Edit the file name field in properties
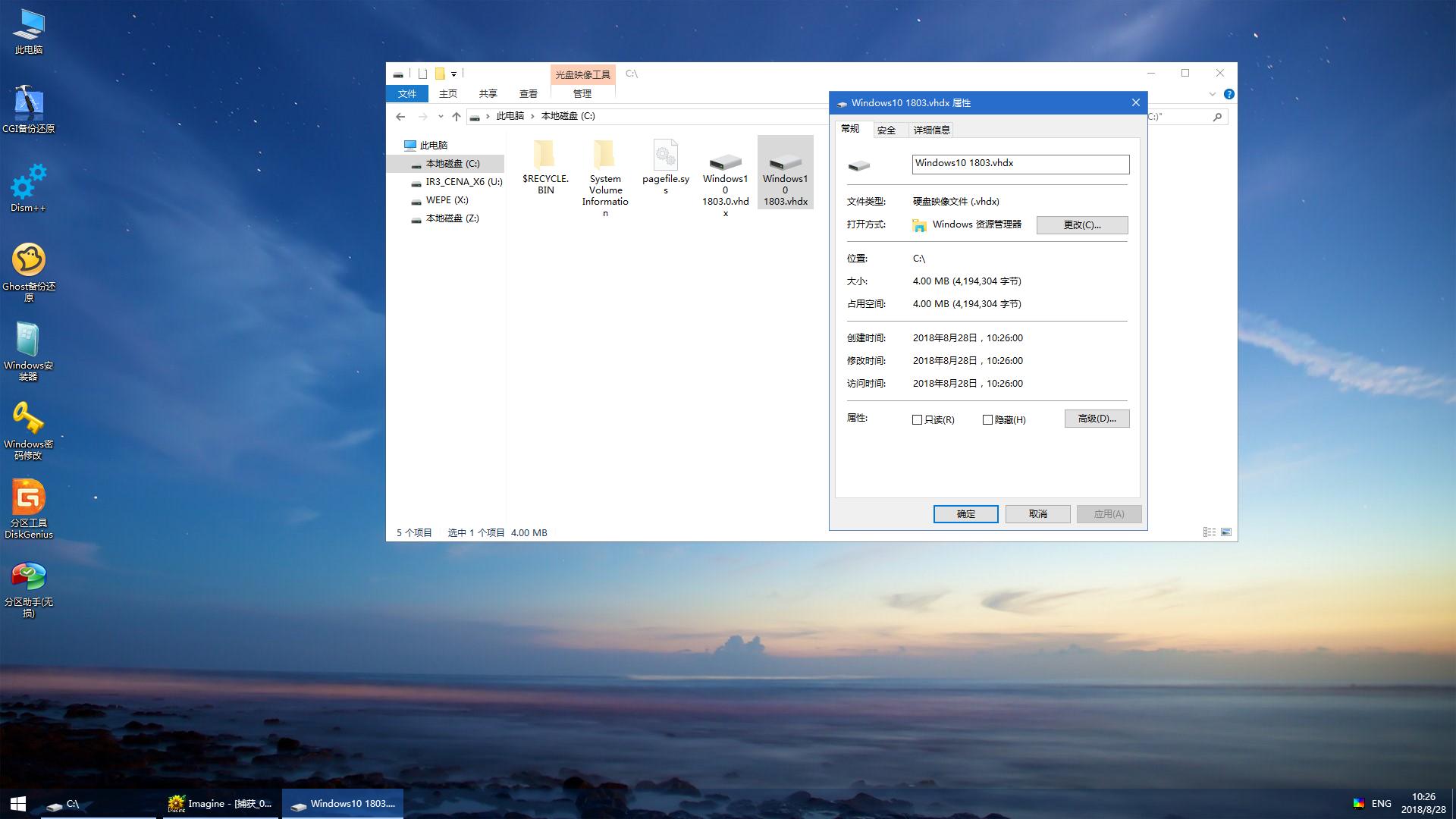 click(1021, 164)
